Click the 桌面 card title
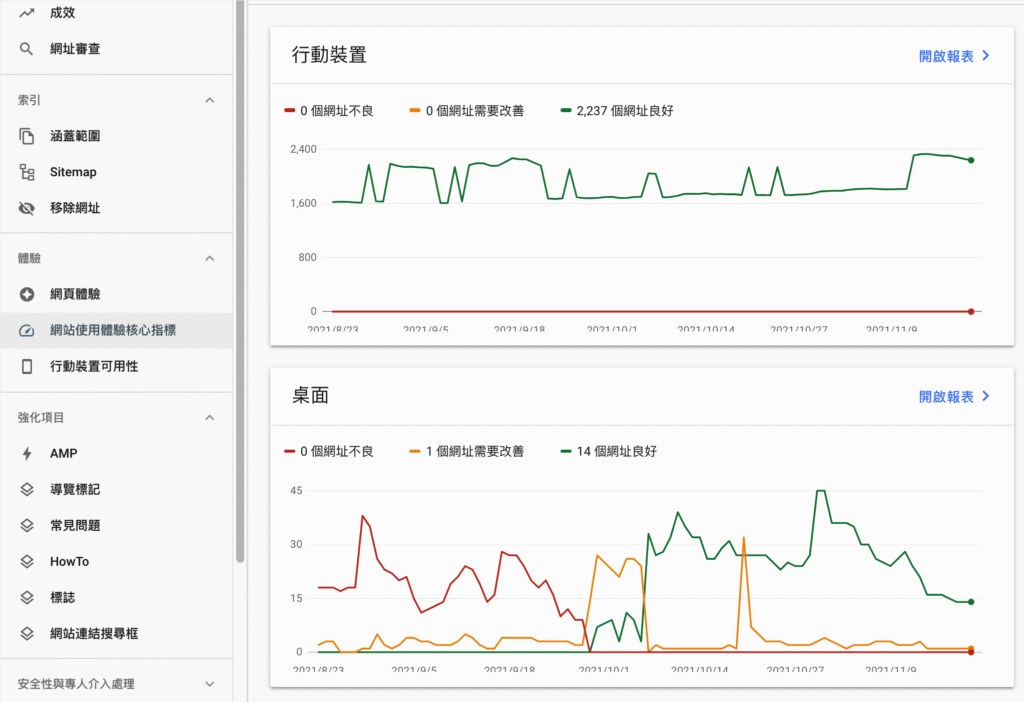The height and width of the screenshot is (702, 1024). (x=310, y=395)
